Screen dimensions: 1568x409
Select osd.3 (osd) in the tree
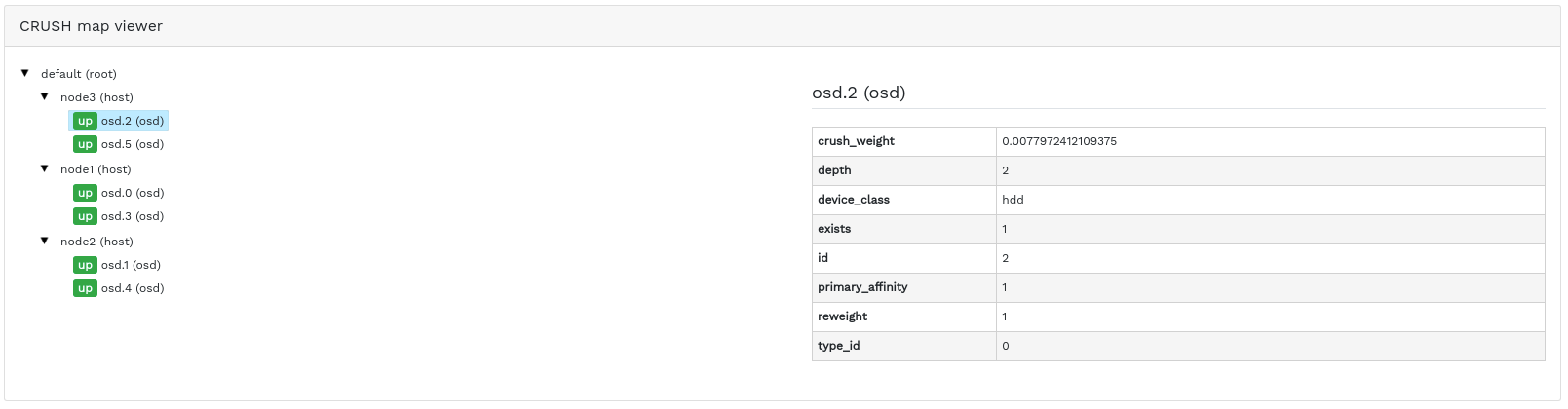click(x=133, y=216)
